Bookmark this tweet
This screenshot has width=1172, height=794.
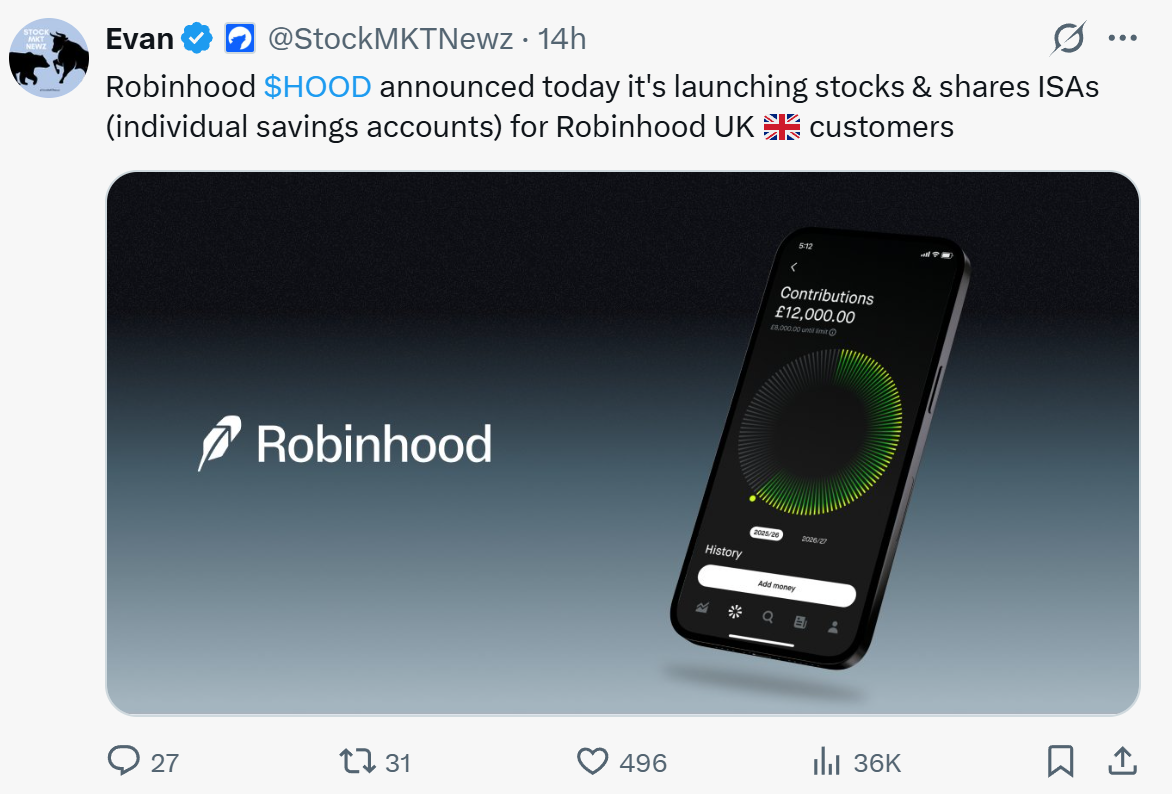point(1060,761)
